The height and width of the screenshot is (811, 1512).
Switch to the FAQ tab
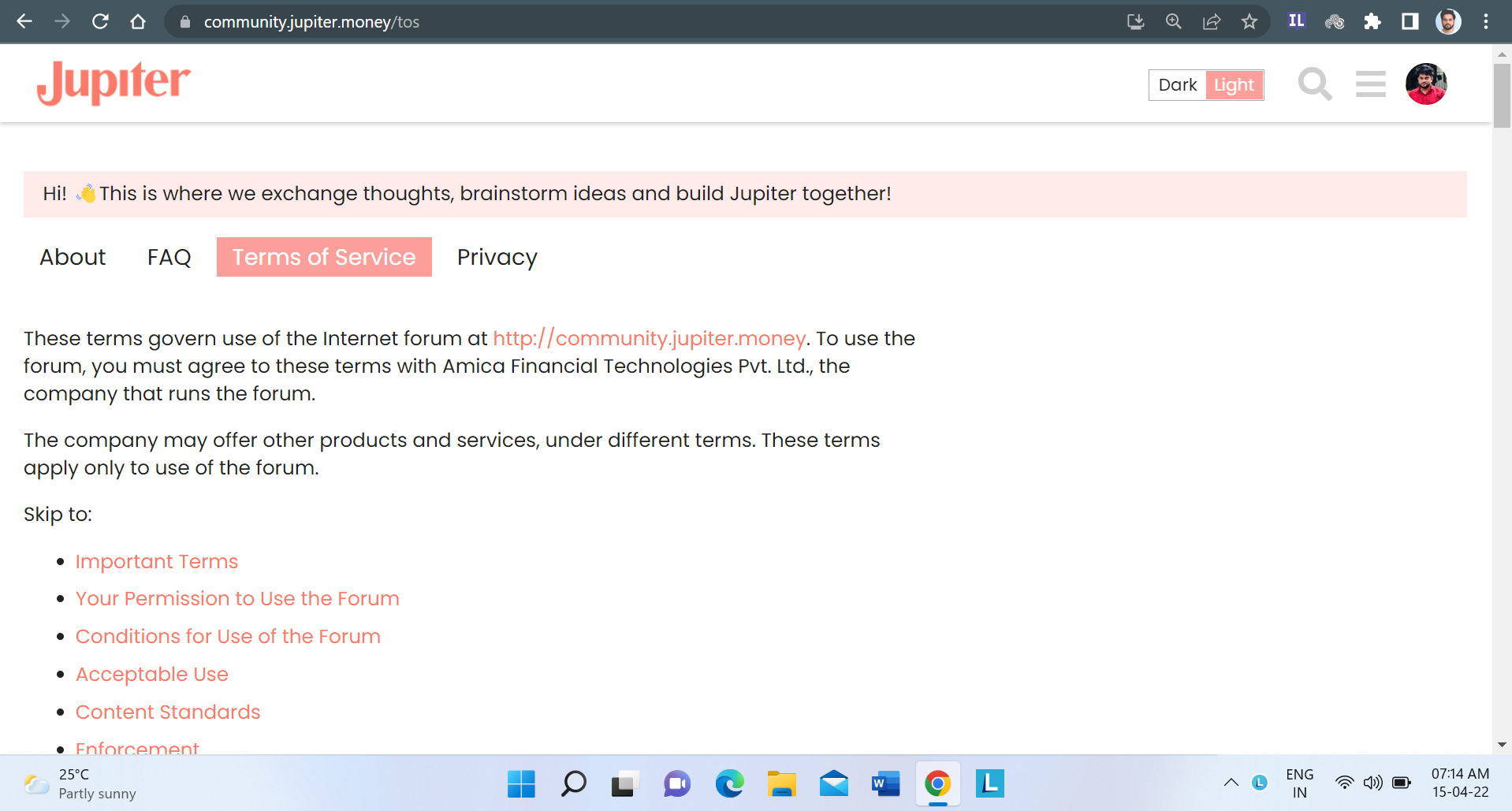pos(169,257)
